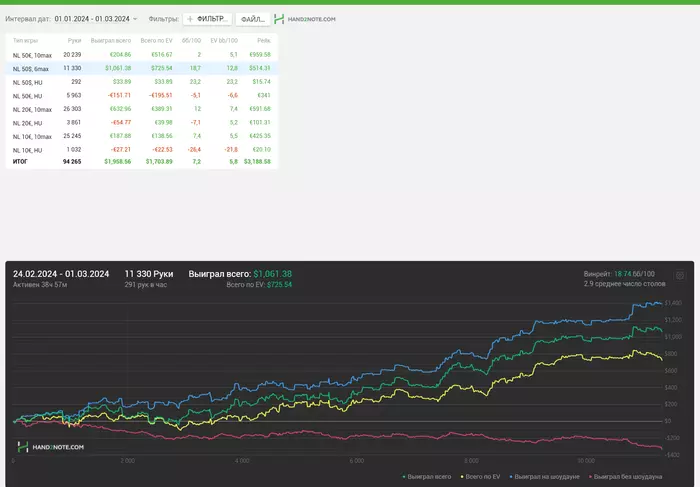700x487 pixels.
Task: Click the €39.98 EV cell
Action: click(x=163, y=122)
